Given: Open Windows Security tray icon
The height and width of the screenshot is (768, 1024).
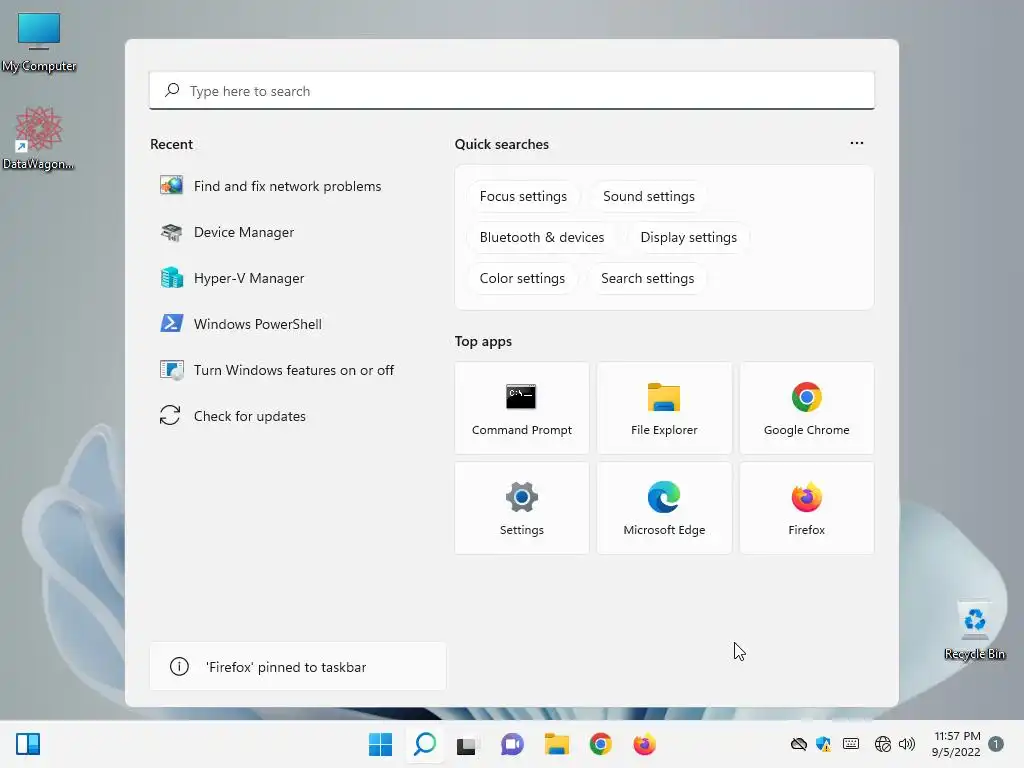Looking at the screenshot, I should coord(824,744).
